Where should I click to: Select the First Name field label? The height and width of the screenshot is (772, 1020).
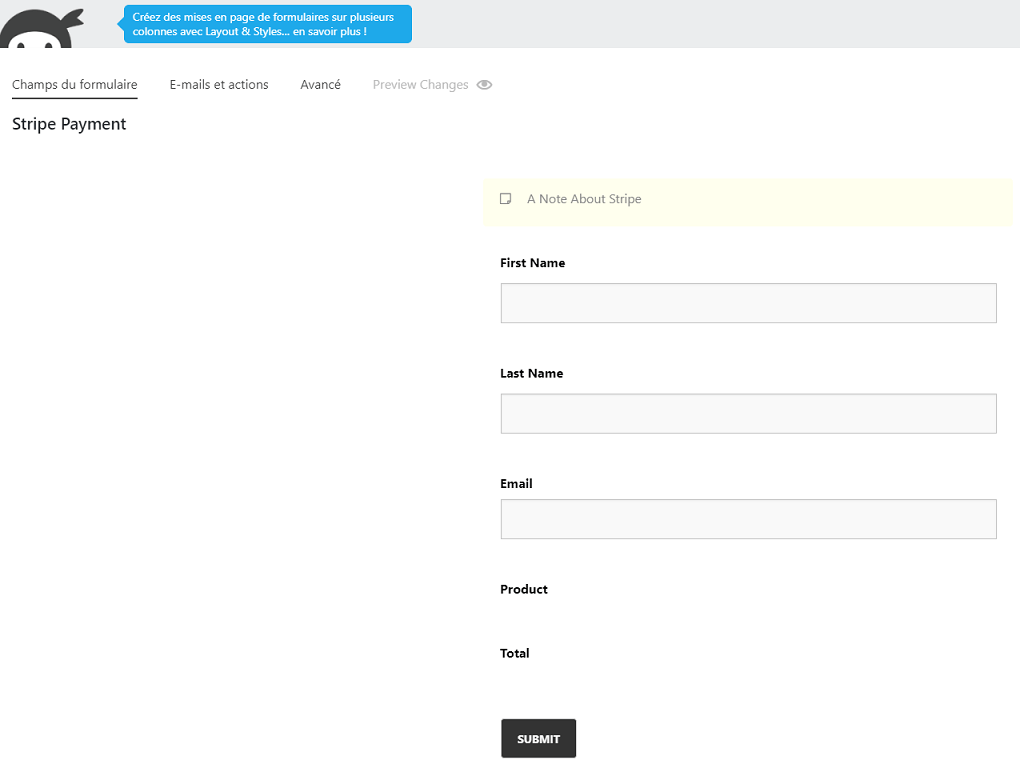pos(532,263)
